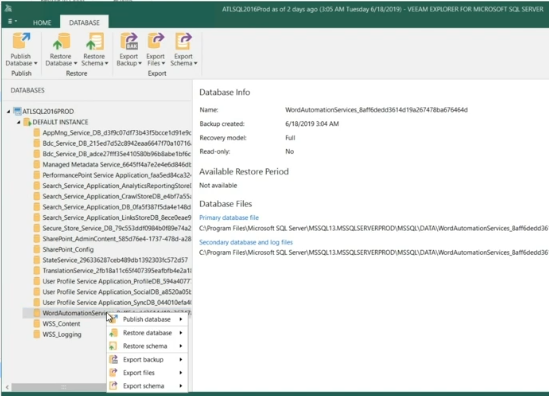Click the Export Schema ribbon icon
This screenshot has height=396, width=549.
pyautogui.click(x=183, y=41)
